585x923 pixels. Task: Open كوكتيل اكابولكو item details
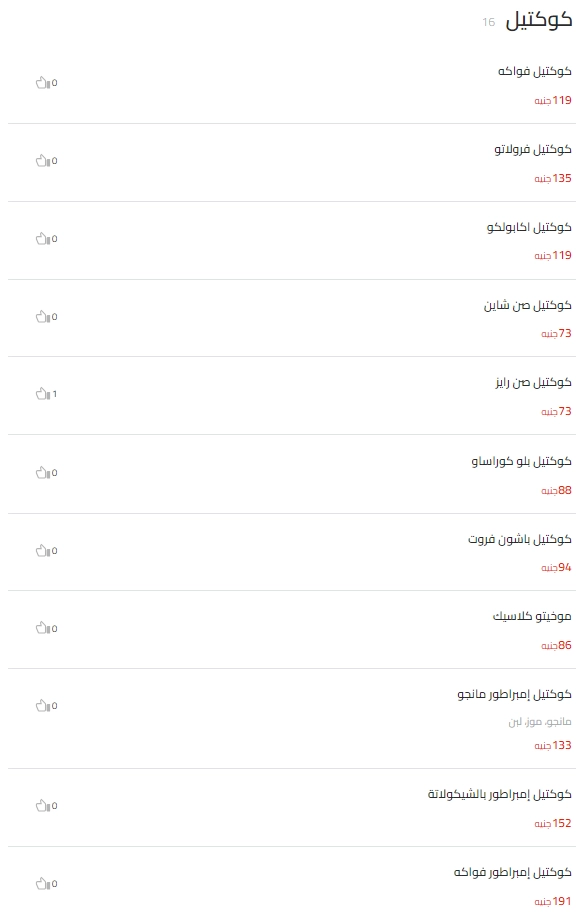[529, 227]
